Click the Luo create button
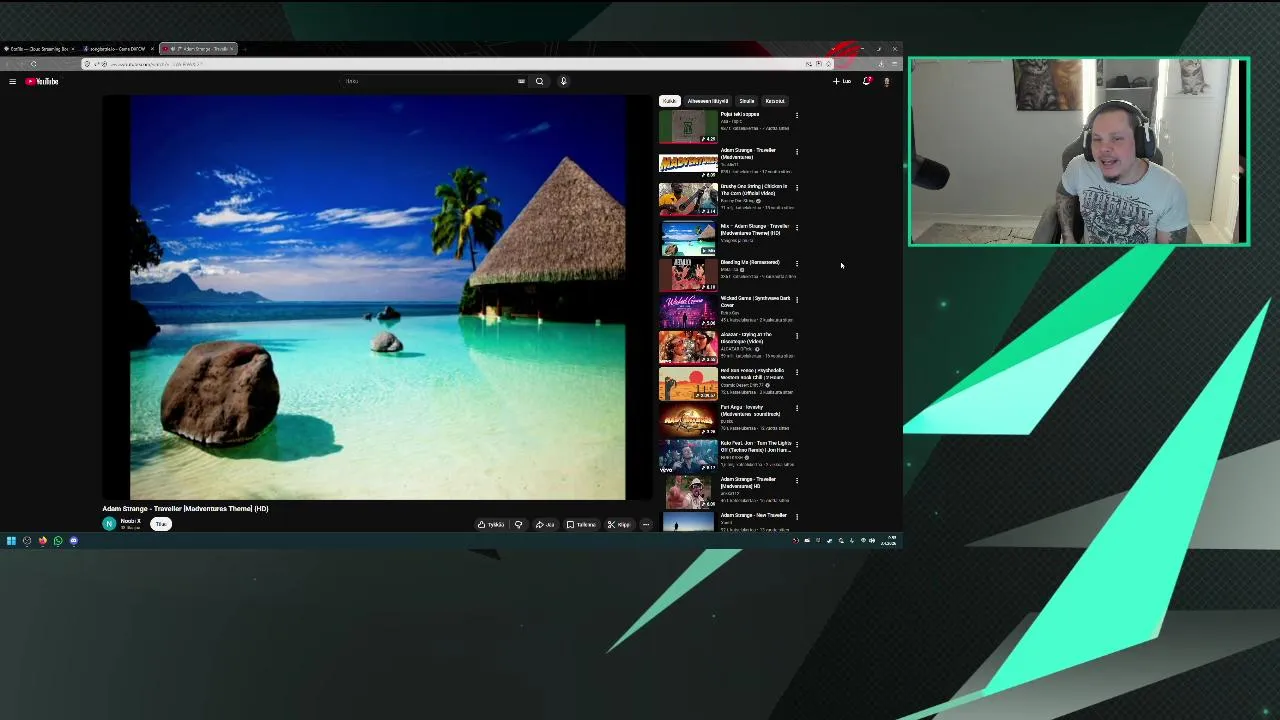Viewport: 1280px width, 720px height. (x=842, y=81)
